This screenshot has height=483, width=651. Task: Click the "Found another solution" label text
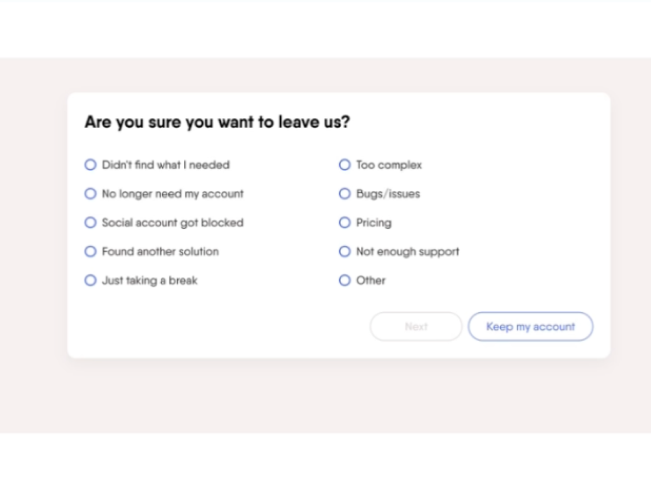pyautogui.click(x=160, y=252)
